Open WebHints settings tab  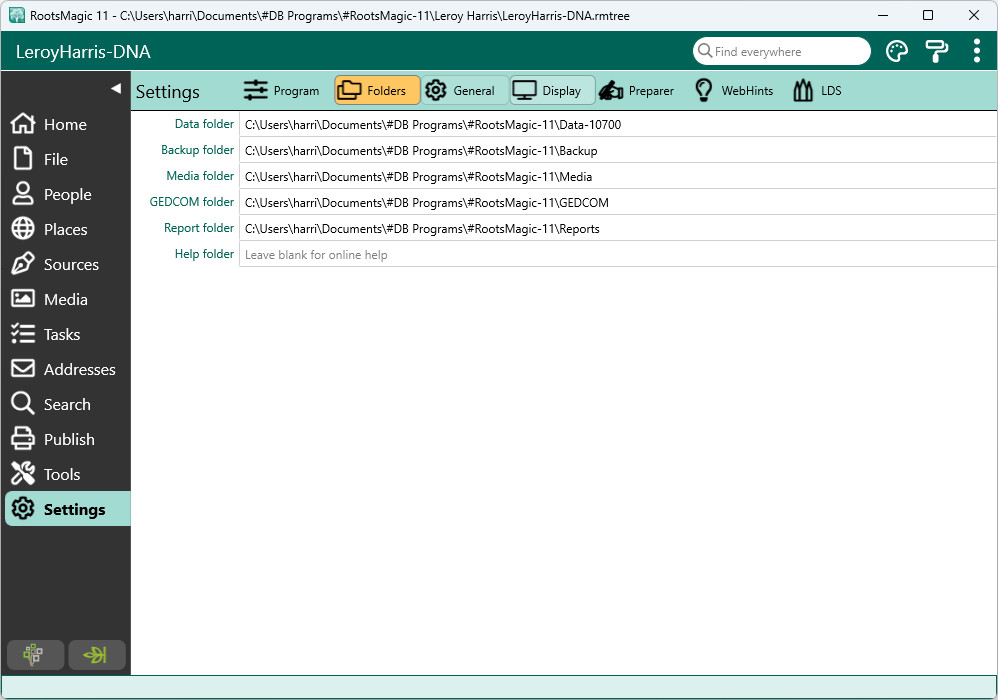click(733, 91)
